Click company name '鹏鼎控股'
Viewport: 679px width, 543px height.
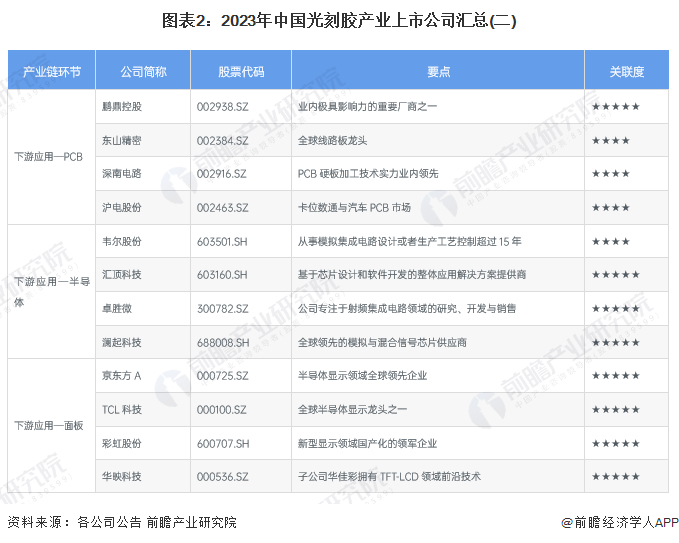(122, 107)
